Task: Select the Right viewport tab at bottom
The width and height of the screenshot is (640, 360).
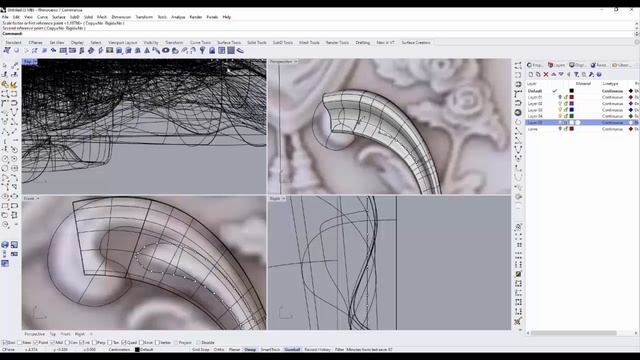Action: tap(80, 334)
